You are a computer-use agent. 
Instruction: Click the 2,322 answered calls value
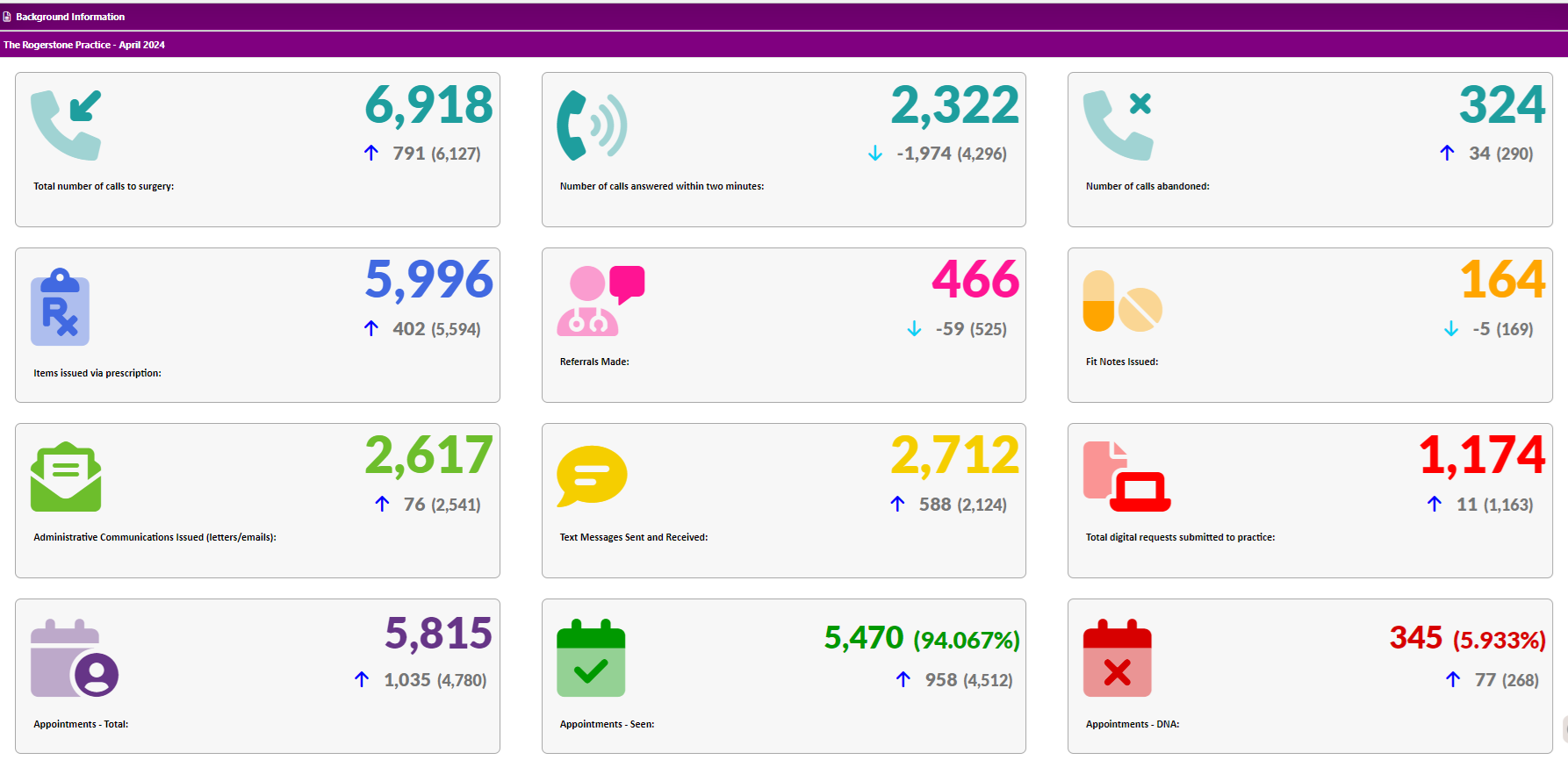click(x=955, y=106)
